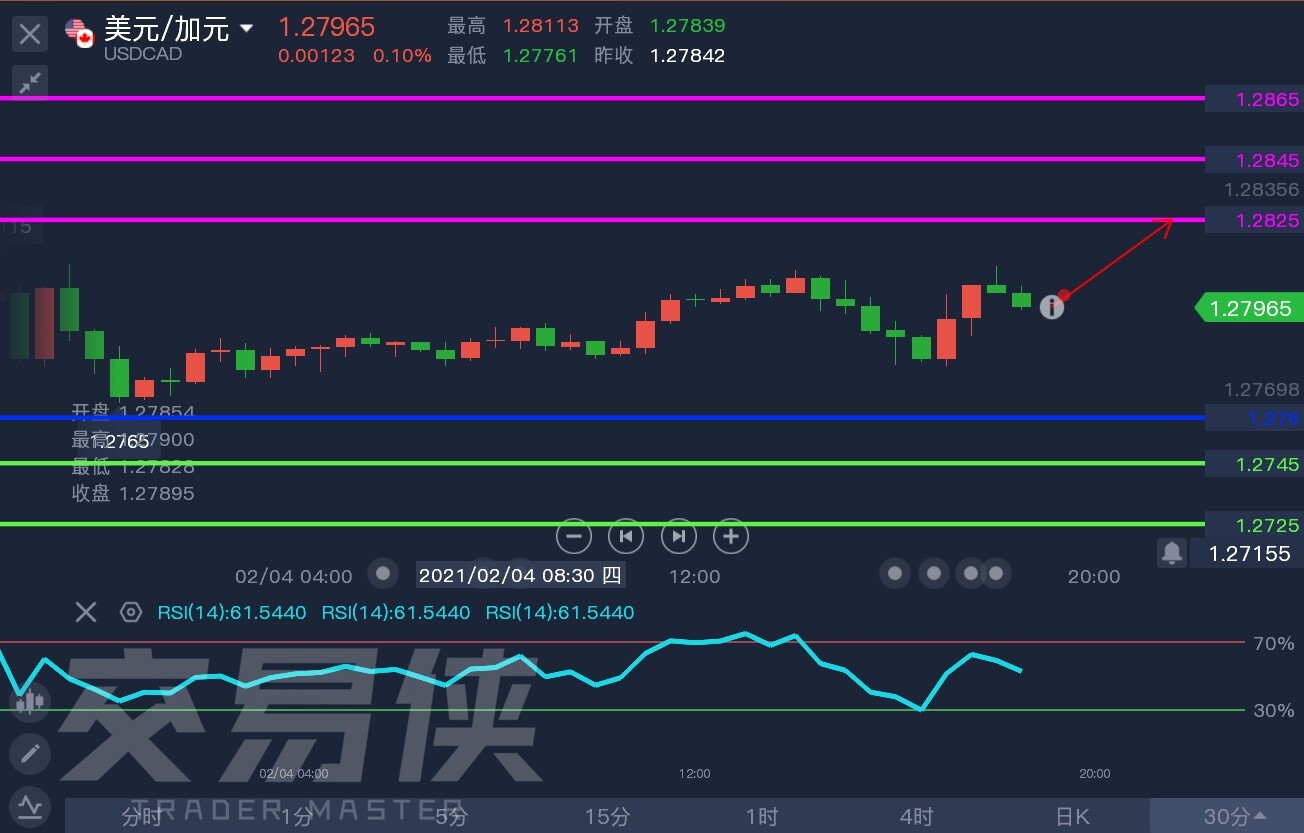Viewport: 1304px width, 833px height.
Task: Select the blue 1.276 line label
Action: tap(1254, 418)
